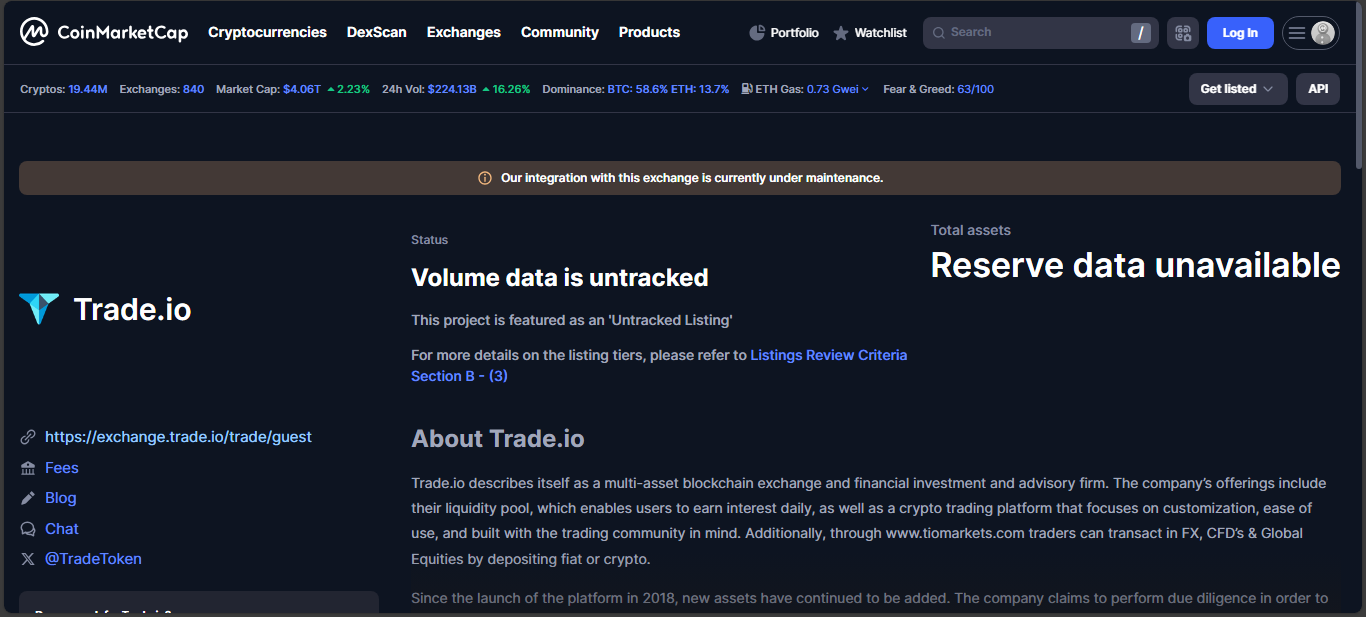Click the Watchlist label

click(x=881, y=33)
